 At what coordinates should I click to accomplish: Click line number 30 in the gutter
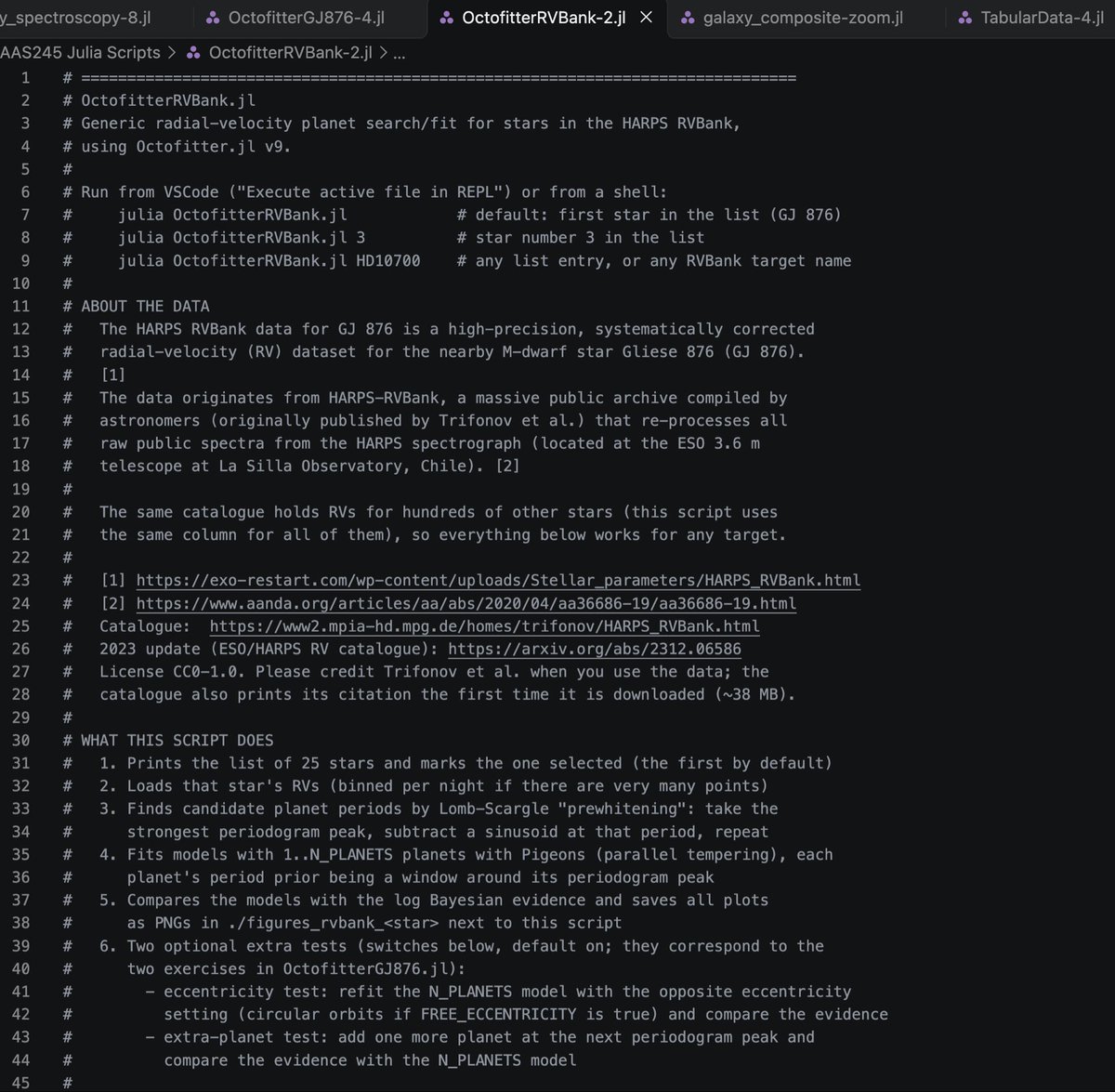click(20, 740)
